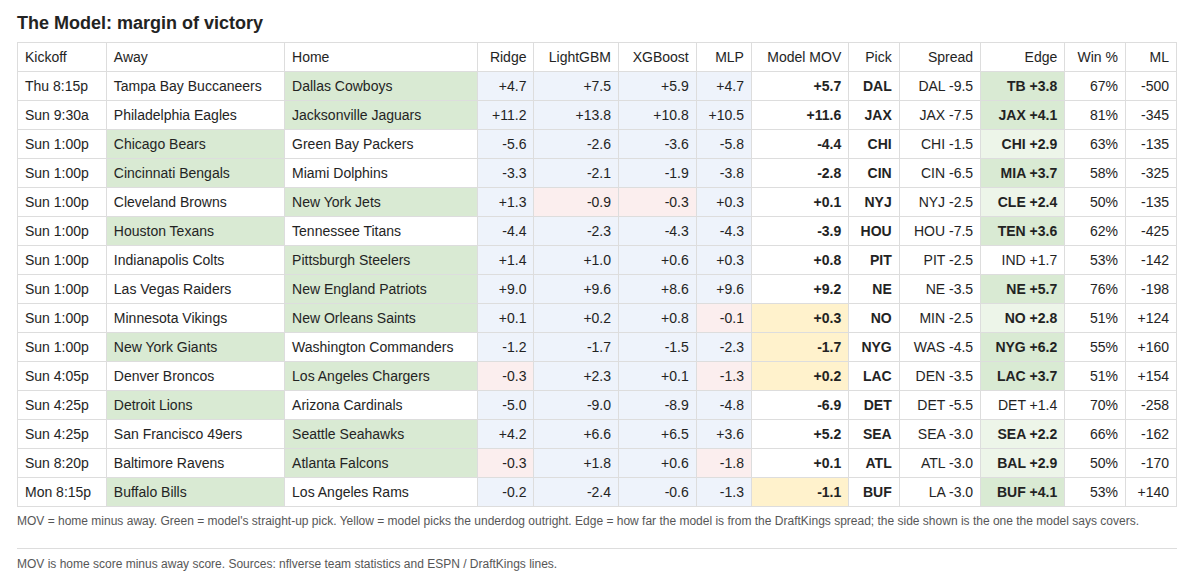Click The Model: margin of victory heading

(x=140, y=23)
